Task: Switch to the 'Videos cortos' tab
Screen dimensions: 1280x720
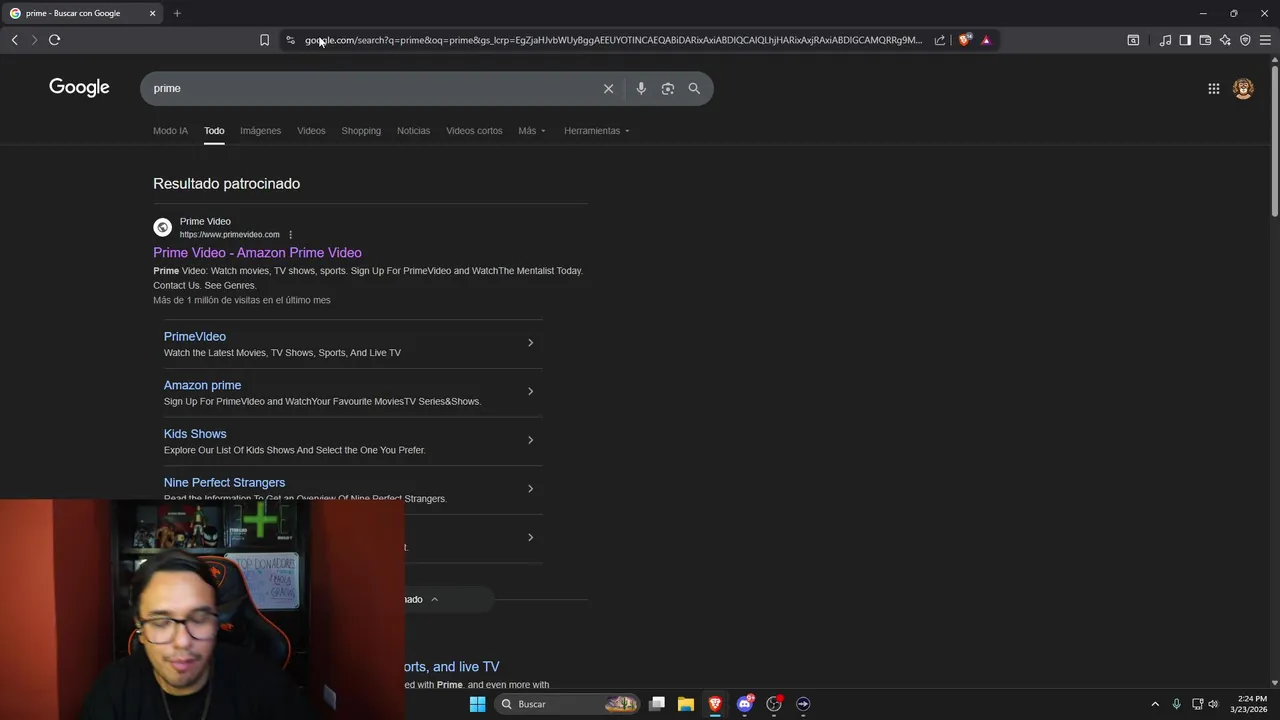Action: point(474,131)
